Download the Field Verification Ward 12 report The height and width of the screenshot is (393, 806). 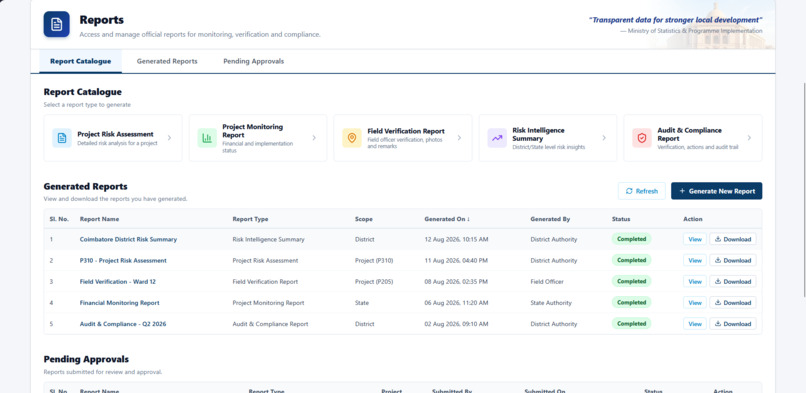point(733,282)
